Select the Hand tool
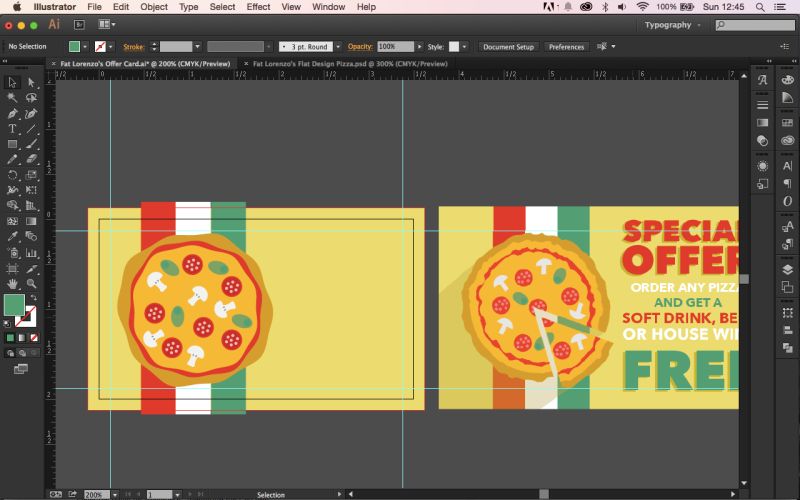Image resolution: width=800 pixels, height=500 pixels. 12,283
